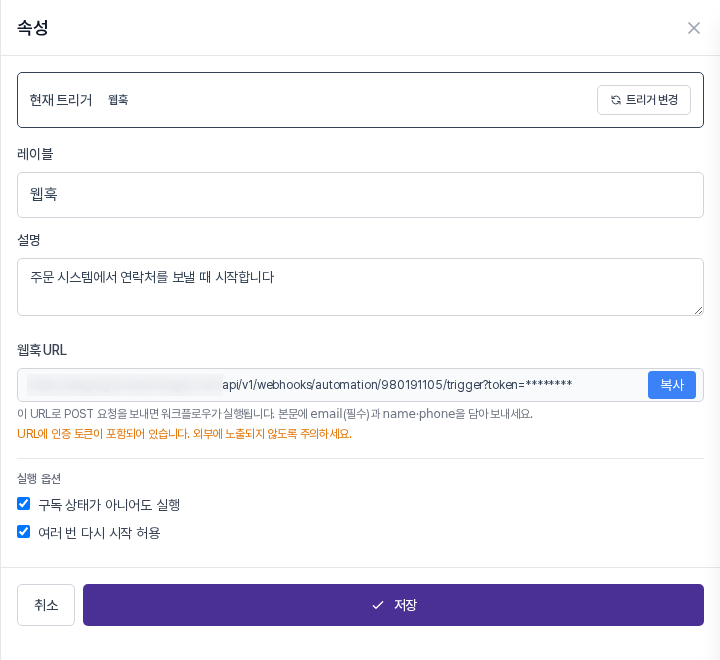Click into the 설명 textarea
The image size is (720, 660).
[360, 287]
